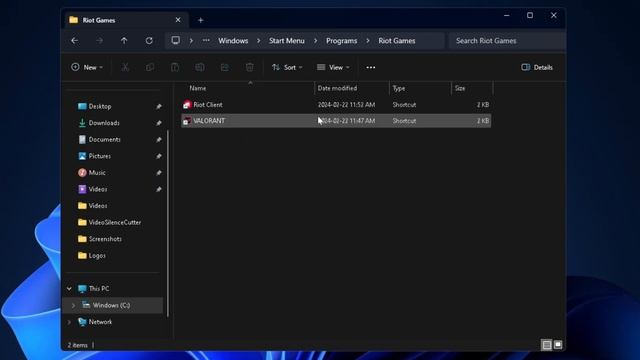Unpin Desktop using its pin icon

pyautogui.click(x=159, y=107)
